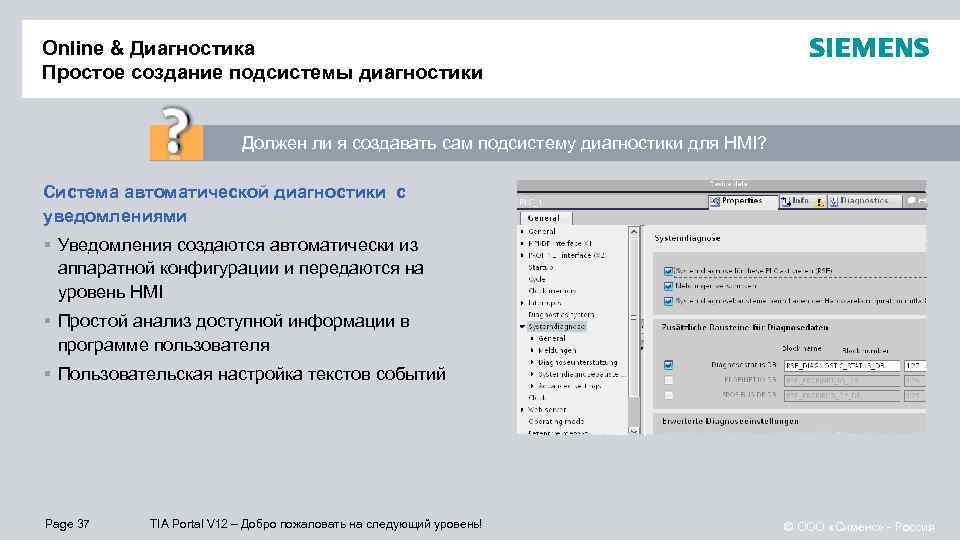Switch to the Diagnostics tab
Image resolution: width=960 pixels, height=540 pixels.
864,201
